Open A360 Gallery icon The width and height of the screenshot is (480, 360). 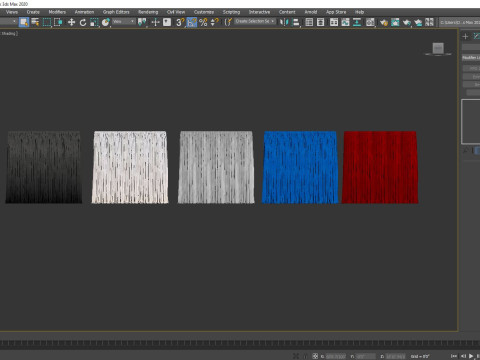(x=429, y=22)
